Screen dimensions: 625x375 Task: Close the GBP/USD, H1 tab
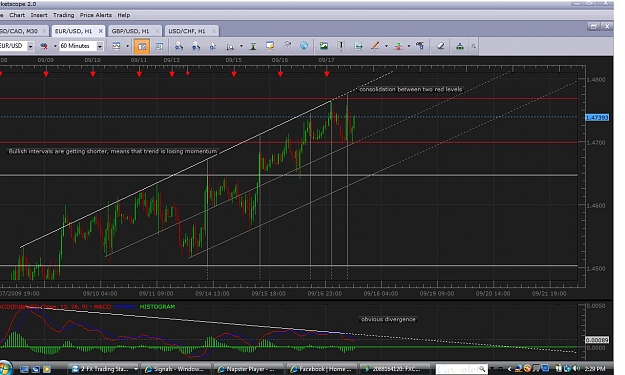[158, 31]
